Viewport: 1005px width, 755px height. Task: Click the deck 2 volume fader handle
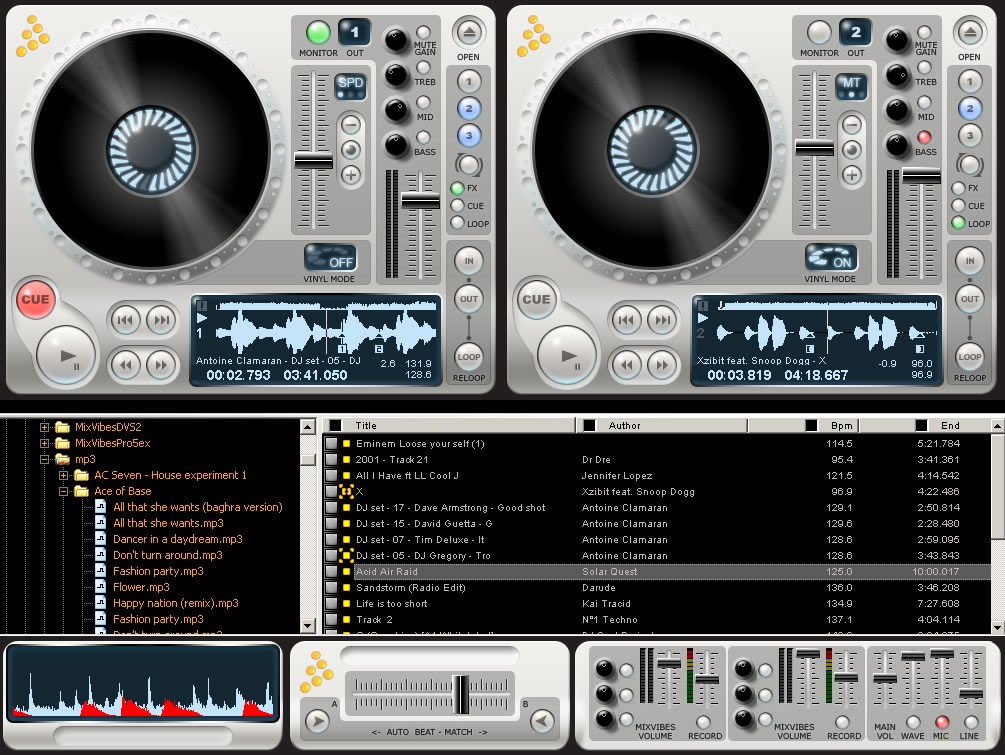pos(921,175)
